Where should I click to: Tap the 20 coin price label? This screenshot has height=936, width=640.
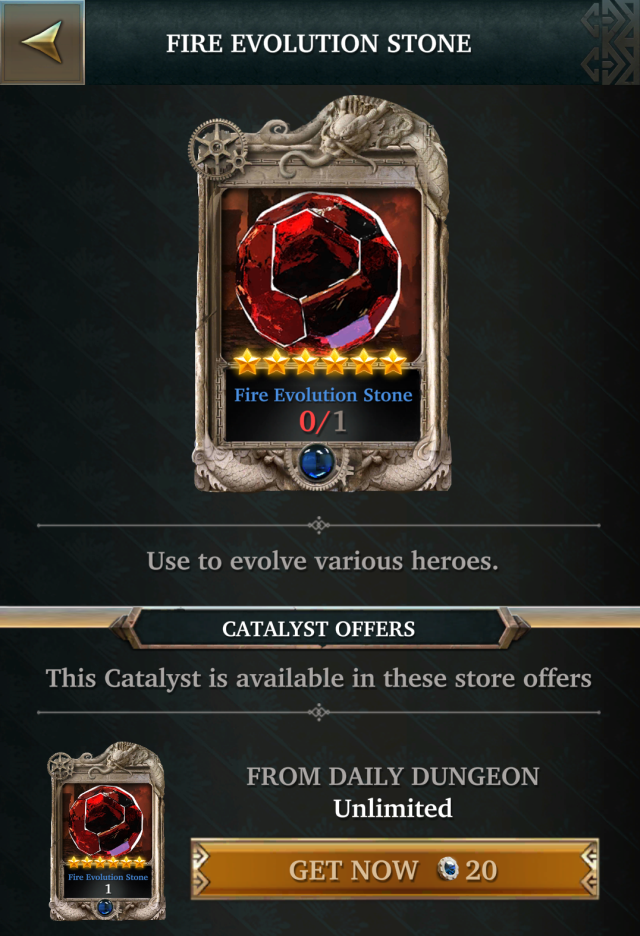[481, 870]
